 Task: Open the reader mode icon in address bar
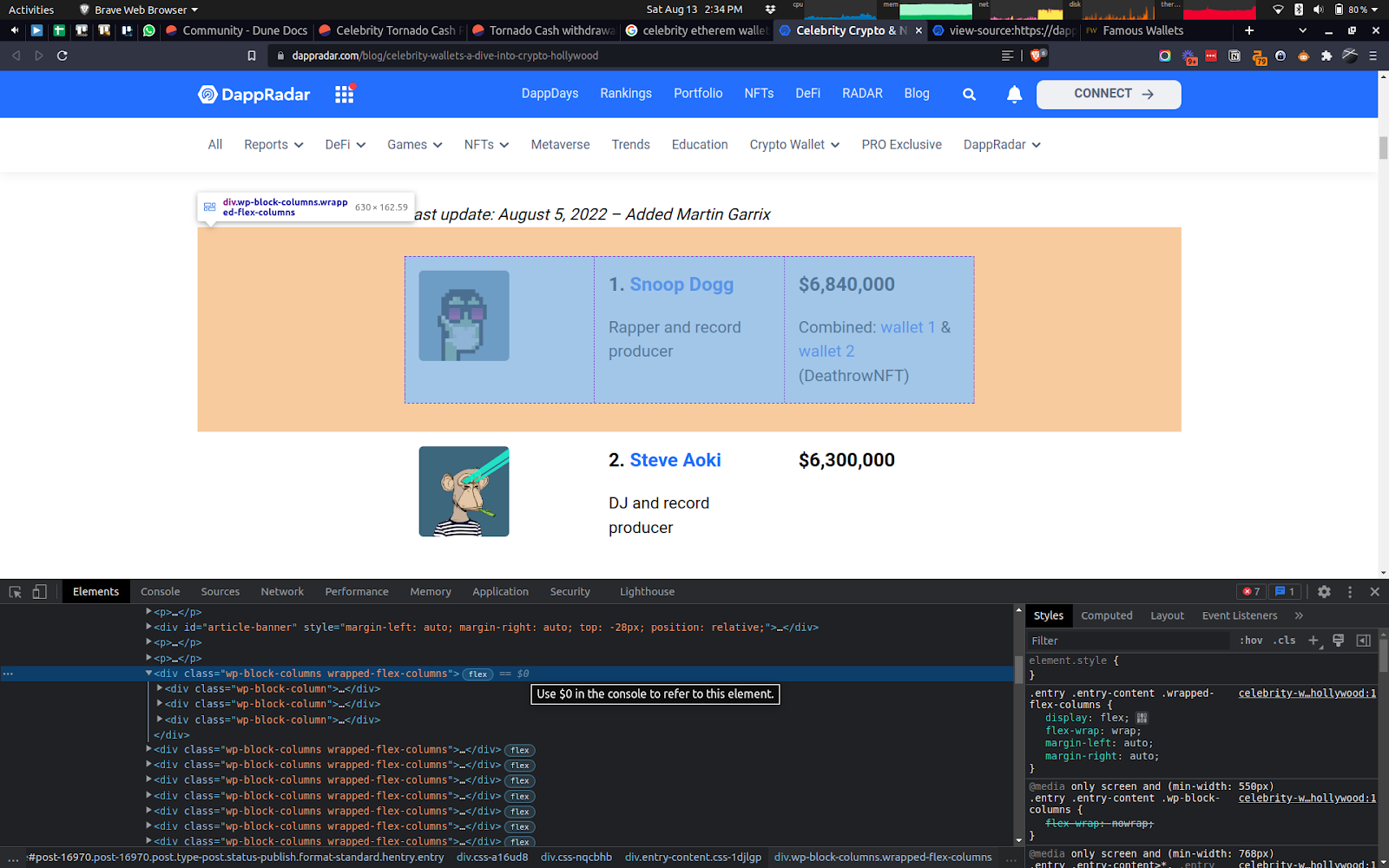[x=1007, y=56]
